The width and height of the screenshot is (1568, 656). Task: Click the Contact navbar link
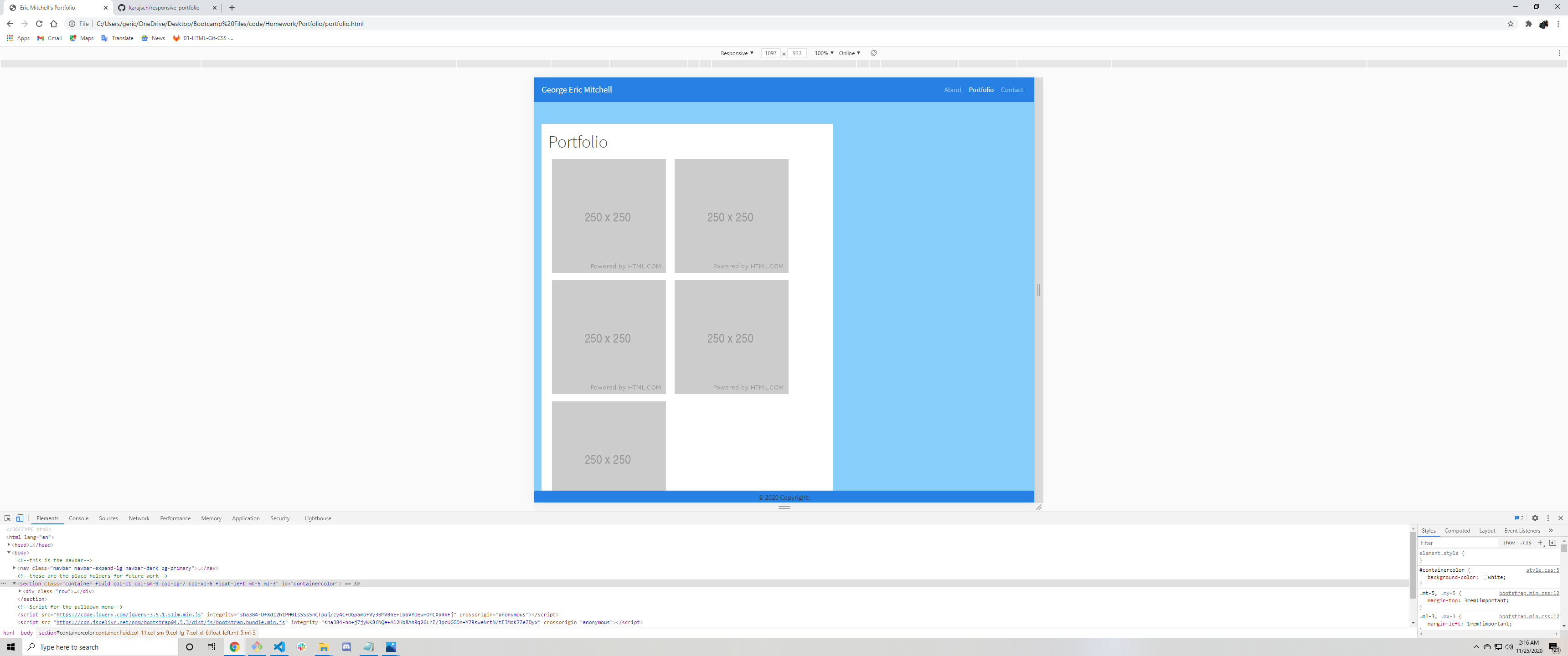(x=1011, y=89)
